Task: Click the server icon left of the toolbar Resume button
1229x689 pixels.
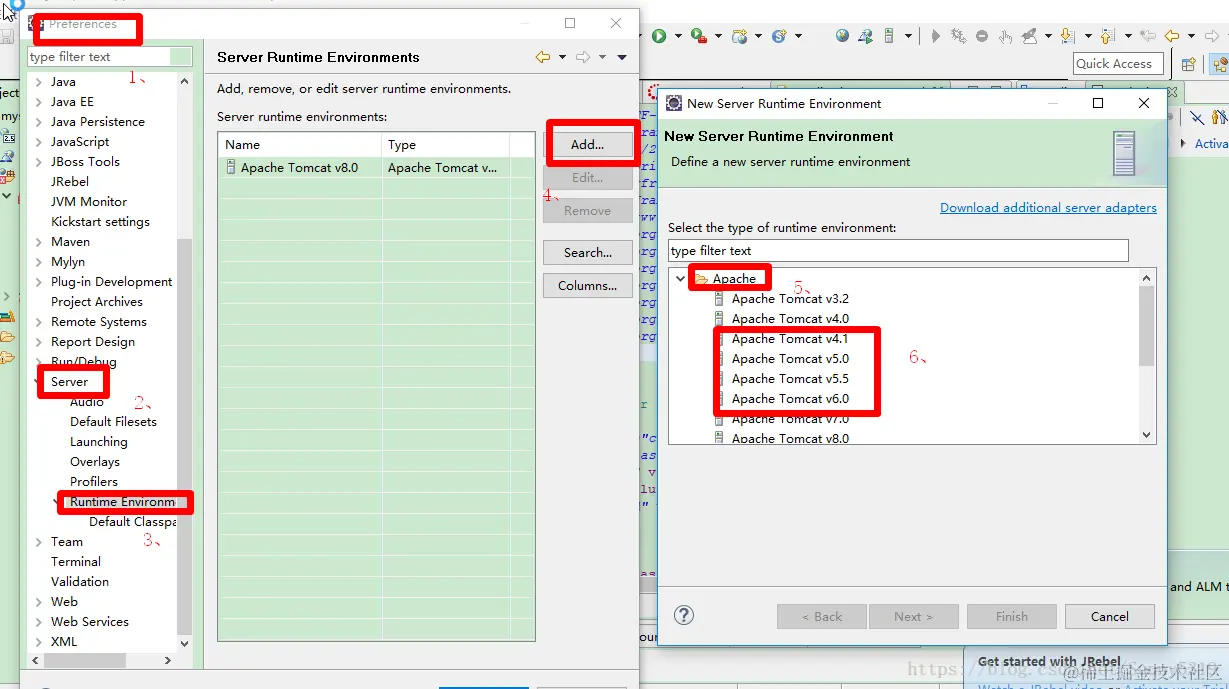Action: (889, 36)
